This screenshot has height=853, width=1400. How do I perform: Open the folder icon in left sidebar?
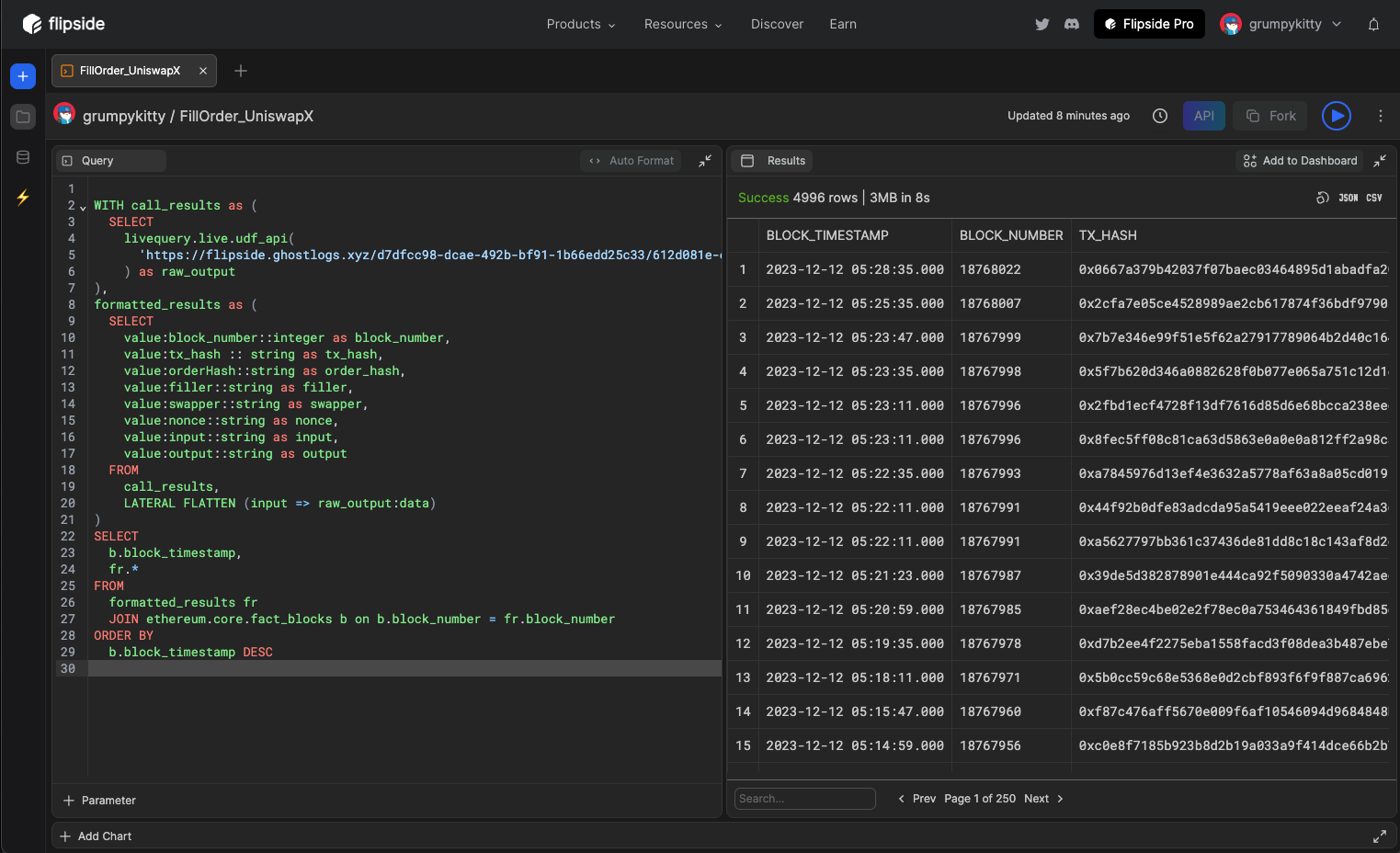click(x=23, y=117)
